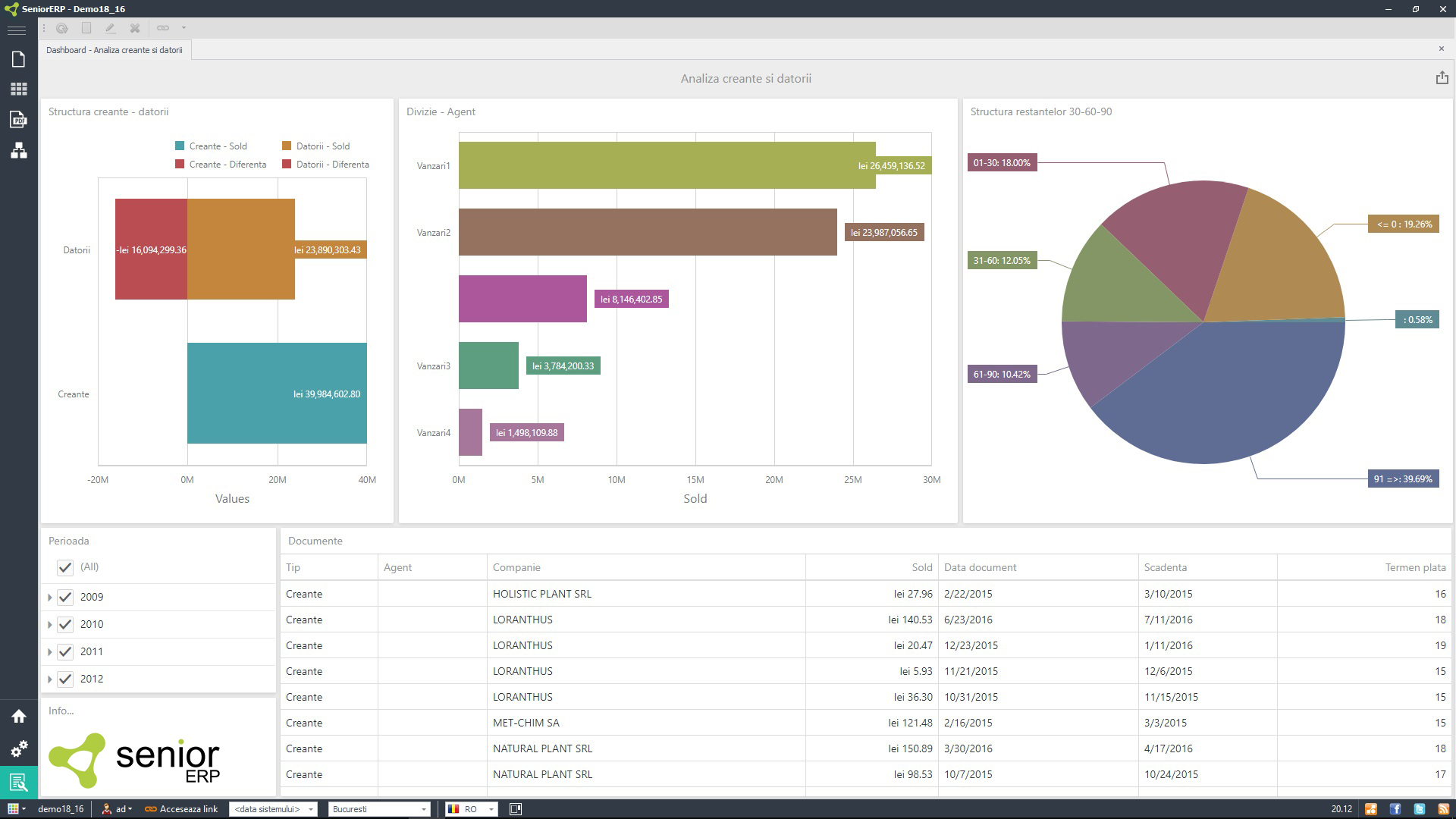The image size is (1456, 819).
Task: Click the Acceseaza link button
Action: click(x=181, y=809)
